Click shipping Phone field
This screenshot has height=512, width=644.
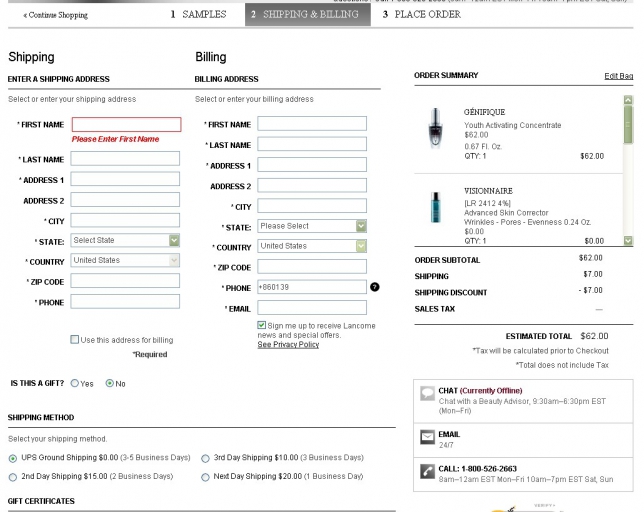coord(125,301)
